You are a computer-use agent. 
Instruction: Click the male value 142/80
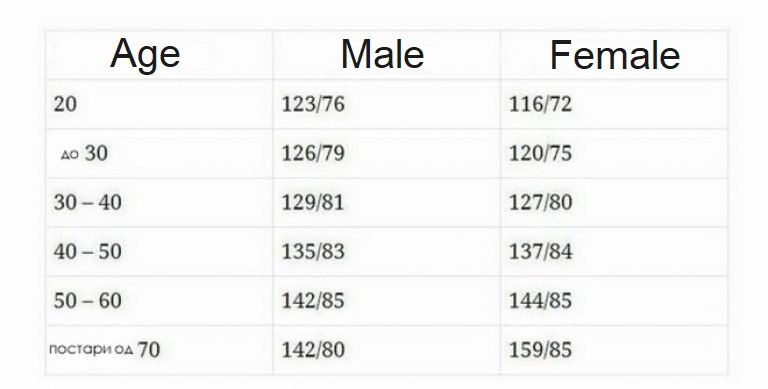(x=313, y=350)
